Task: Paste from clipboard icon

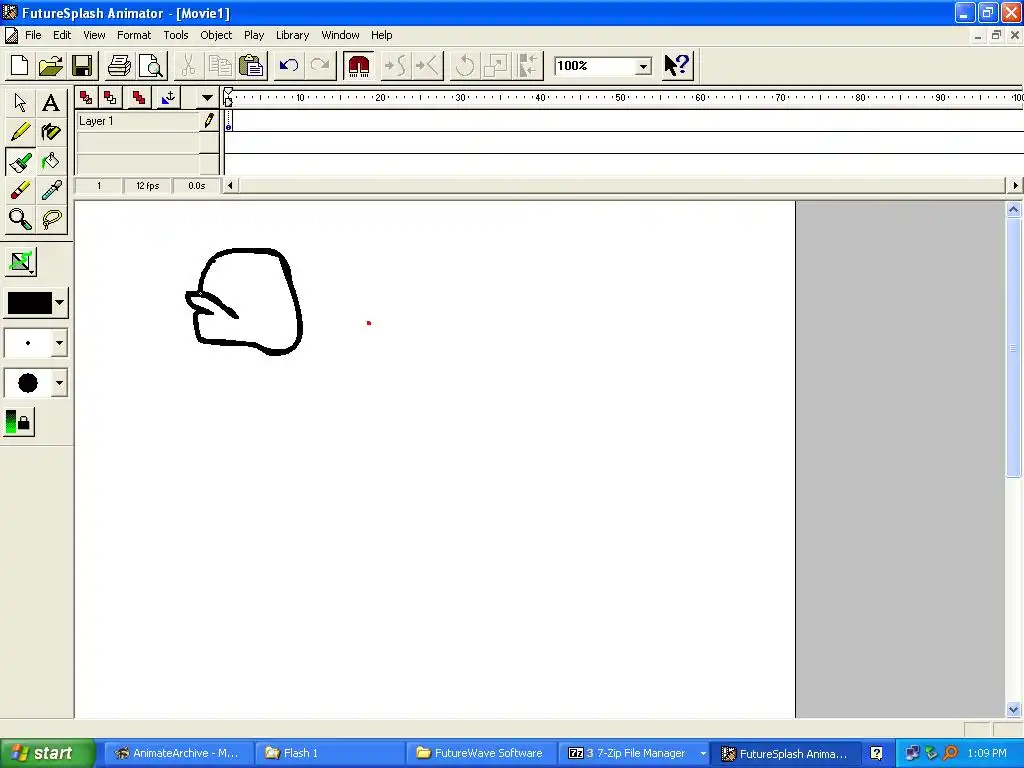Action: (251, 65)
